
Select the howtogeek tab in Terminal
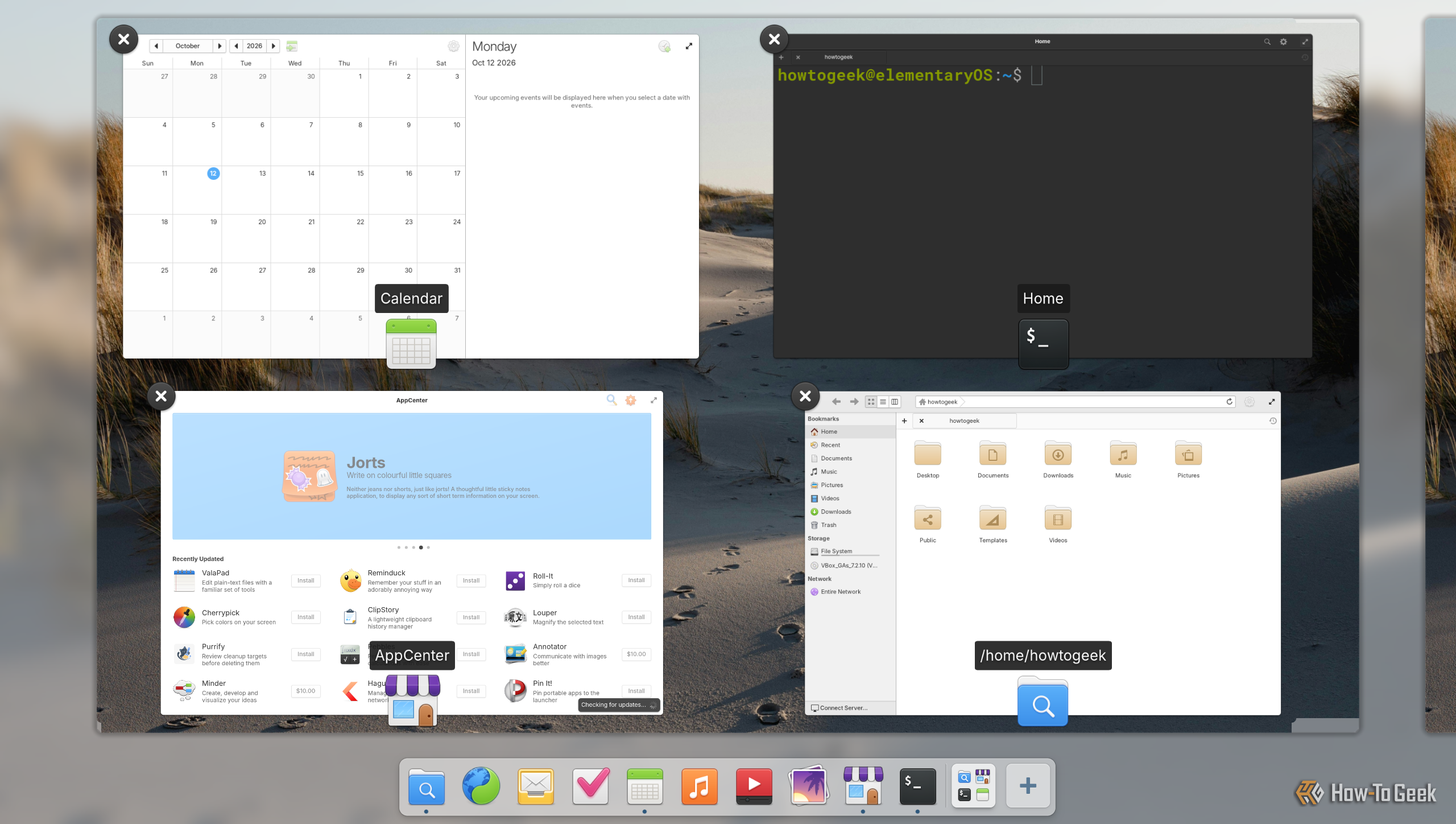(838, 57)
